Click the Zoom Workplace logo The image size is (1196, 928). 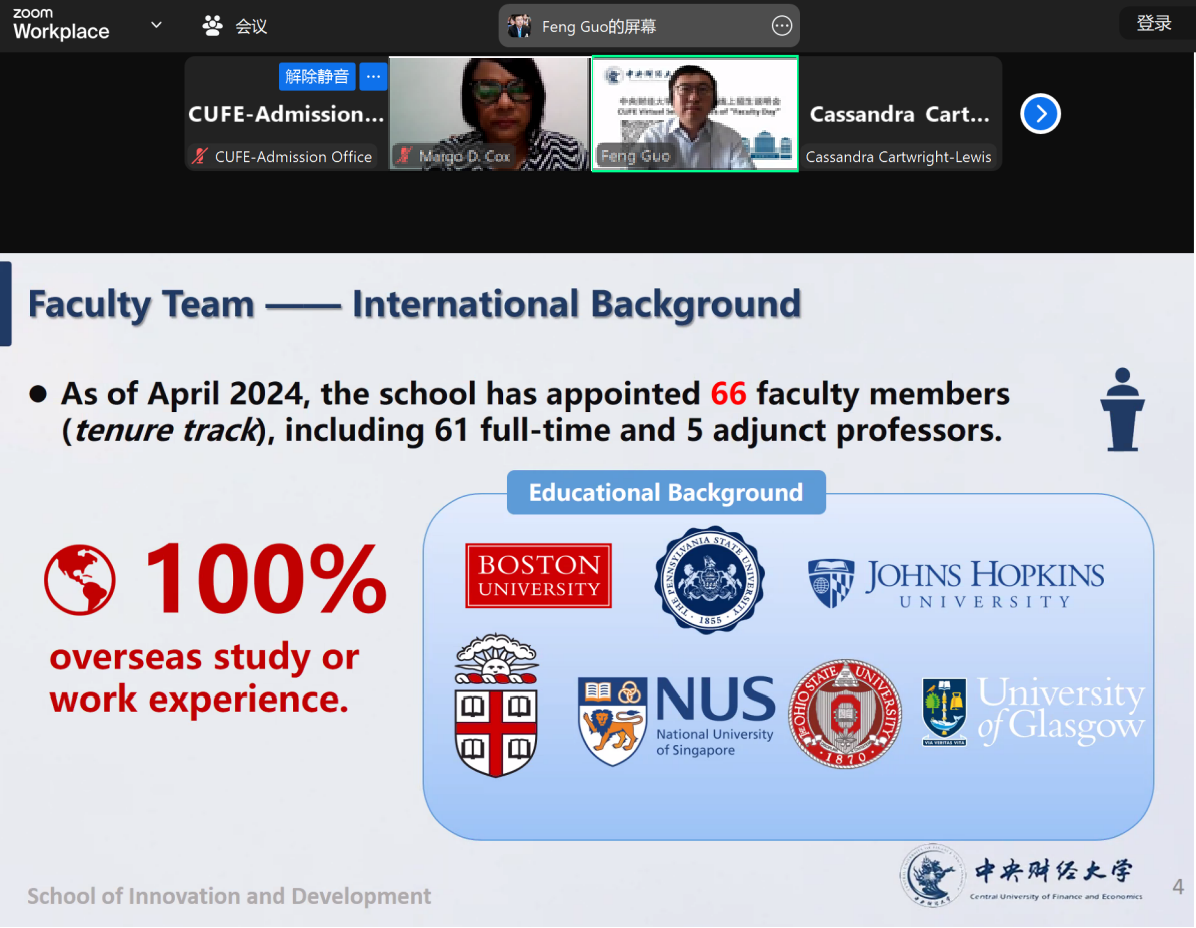click(x=60, y=25)
